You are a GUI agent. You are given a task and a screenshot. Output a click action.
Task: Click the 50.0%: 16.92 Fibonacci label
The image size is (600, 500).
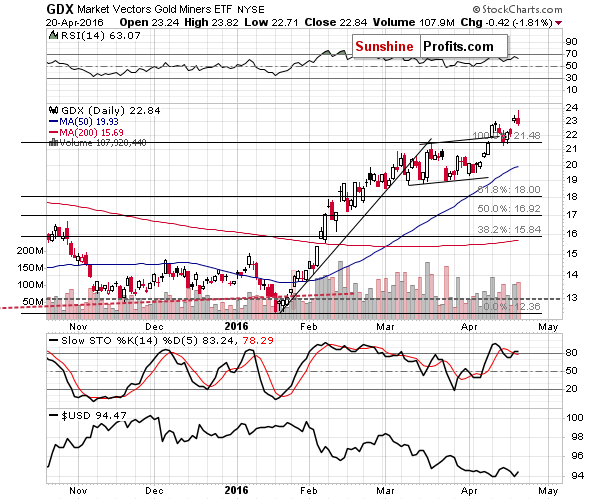coord(509,209)
